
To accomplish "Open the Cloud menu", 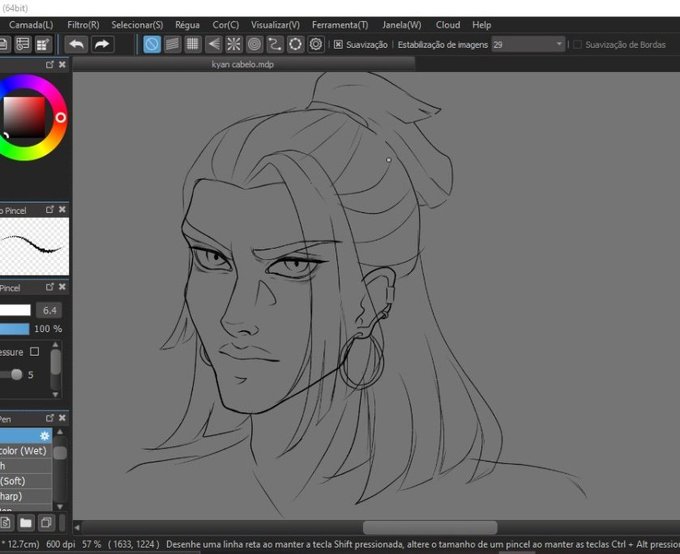I will (448, 25).
